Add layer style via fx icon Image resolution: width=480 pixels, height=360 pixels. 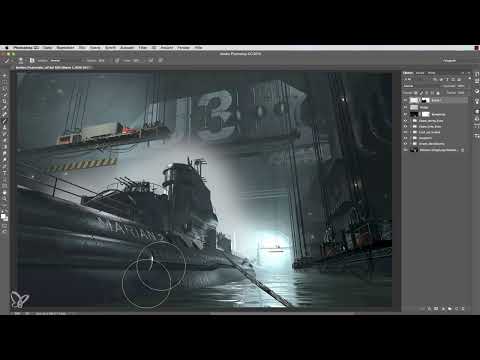pyautogui.click(x=429, y=309)
